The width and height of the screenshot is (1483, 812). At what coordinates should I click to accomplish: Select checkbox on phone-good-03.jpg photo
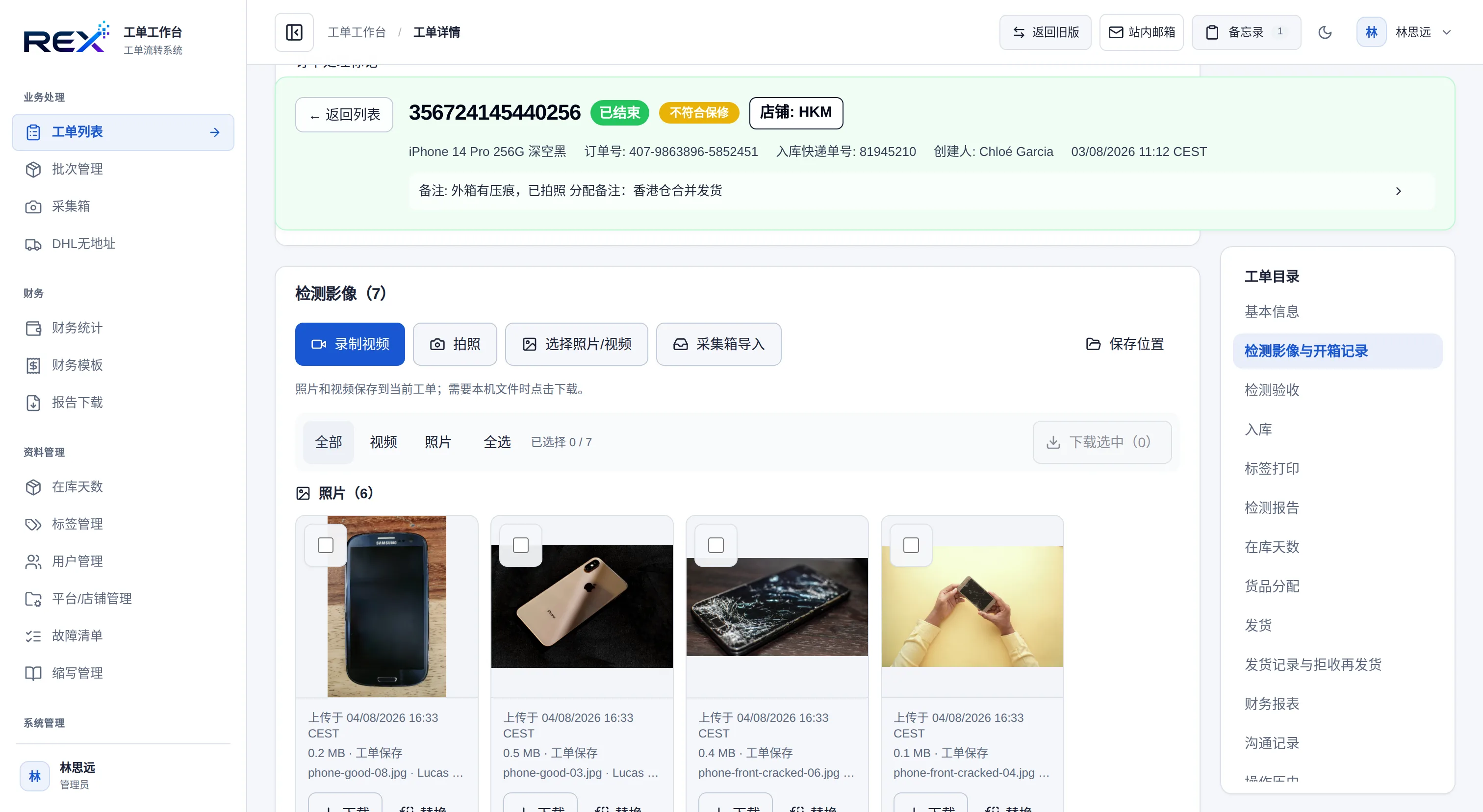point(521,545)
